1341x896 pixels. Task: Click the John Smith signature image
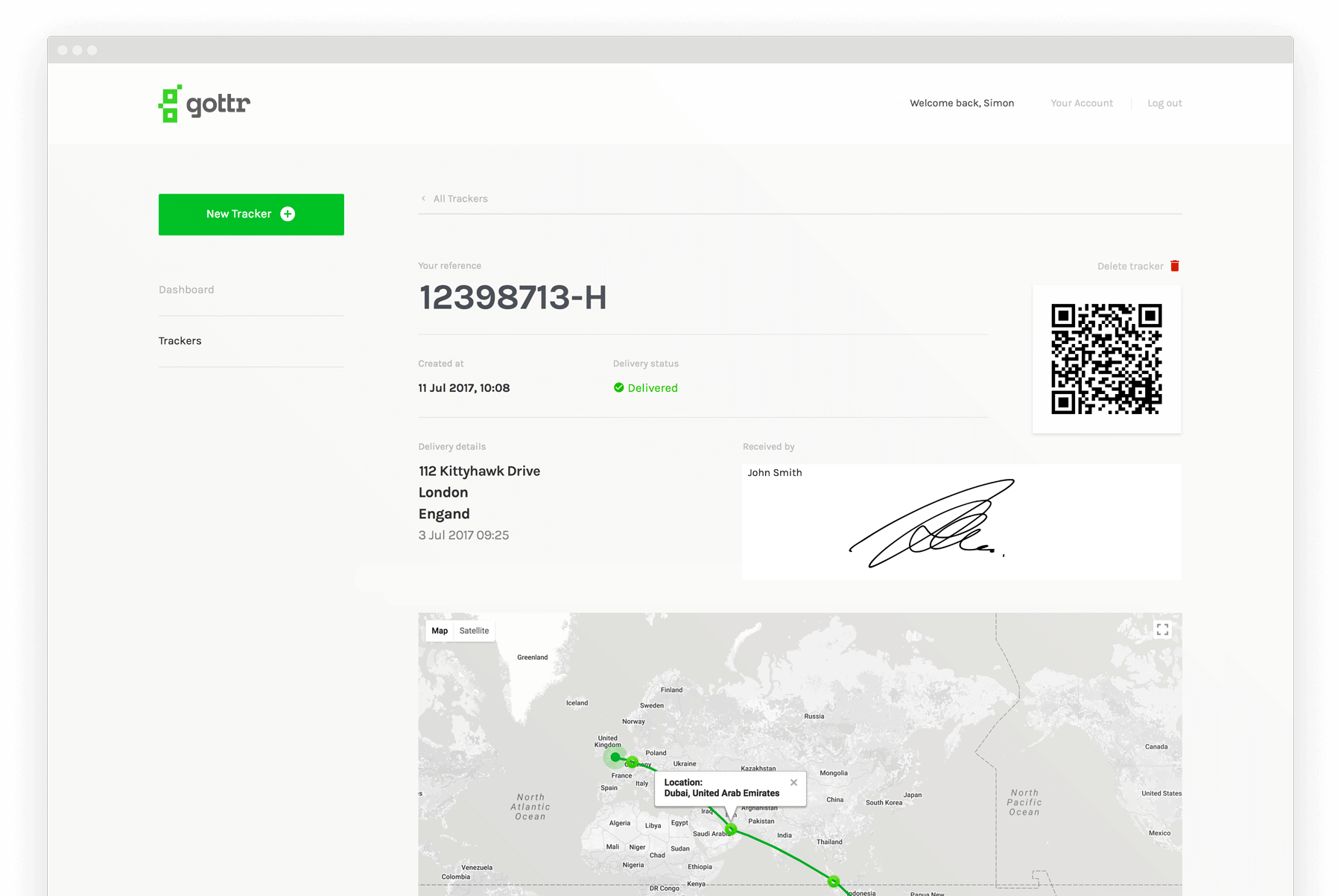coord(932,524)
